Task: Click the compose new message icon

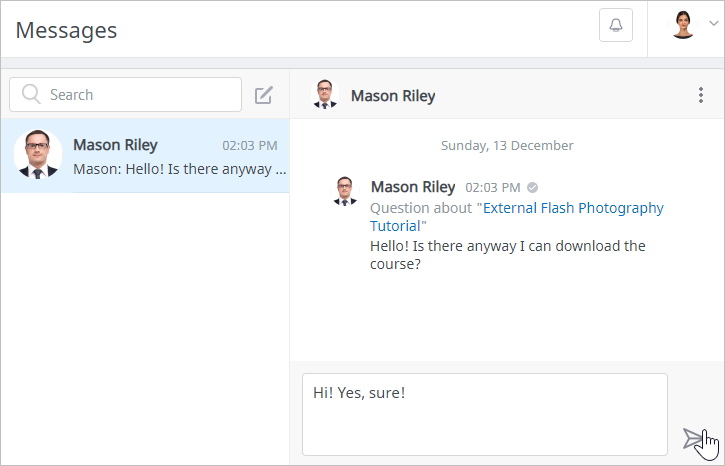Action: click(264, 95)
